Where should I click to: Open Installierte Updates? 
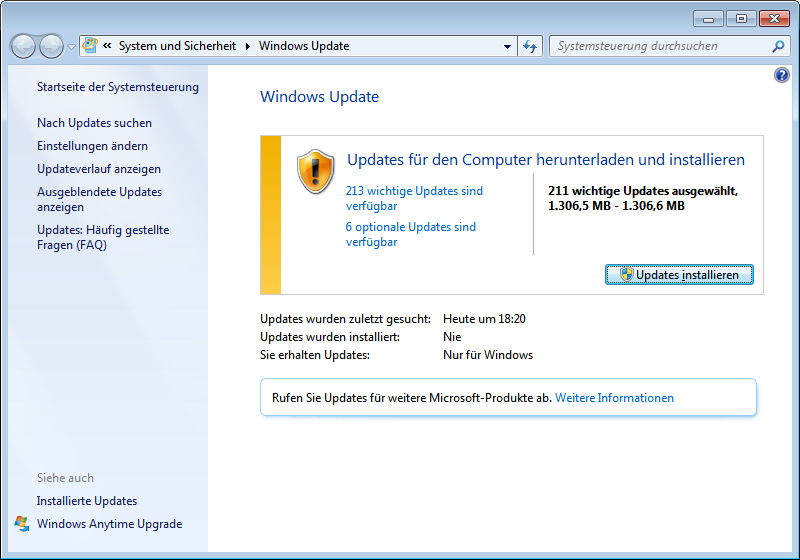click(87, 501)
